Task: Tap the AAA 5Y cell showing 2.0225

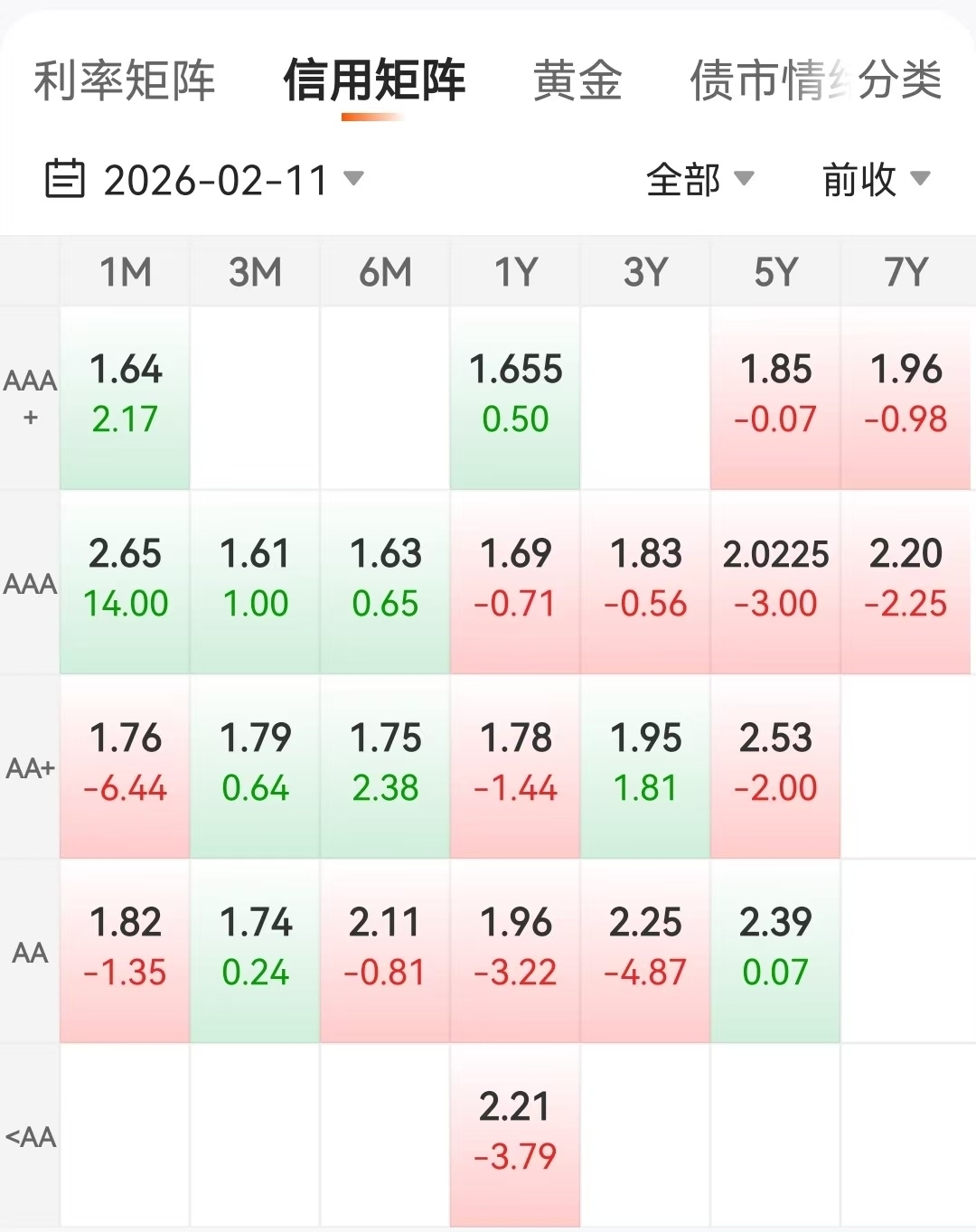Action: click(775, 578)
